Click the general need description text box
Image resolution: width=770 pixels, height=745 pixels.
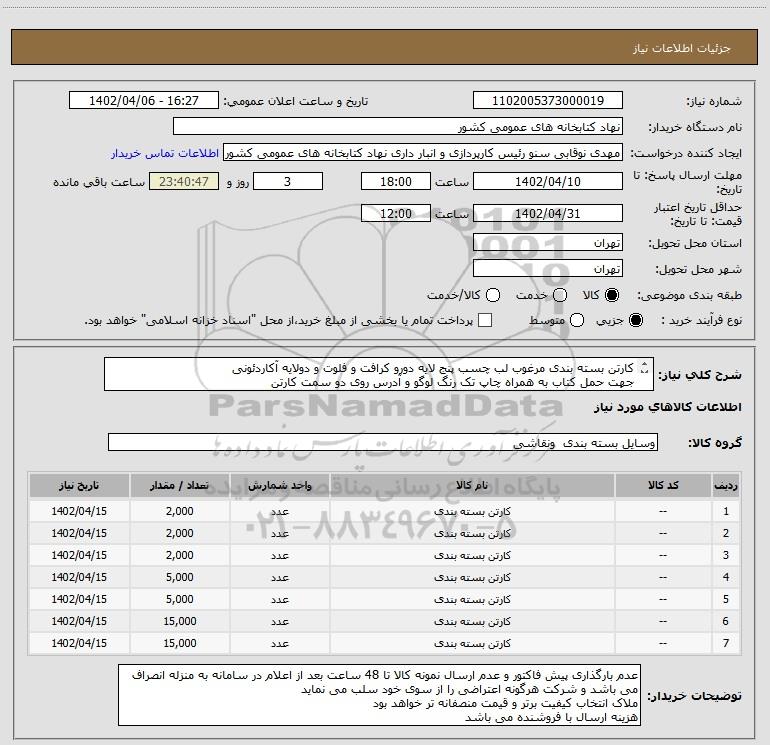tap(379, 375)
